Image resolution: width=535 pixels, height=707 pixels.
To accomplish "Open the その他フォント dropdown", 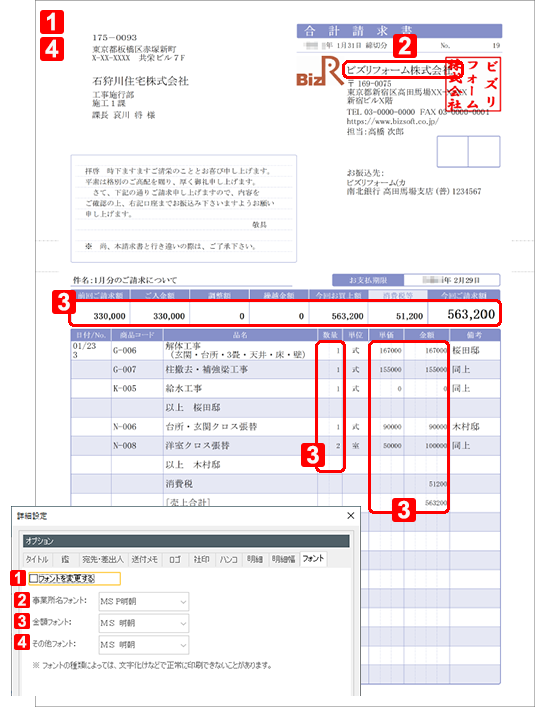I will [x=144, y=645].
